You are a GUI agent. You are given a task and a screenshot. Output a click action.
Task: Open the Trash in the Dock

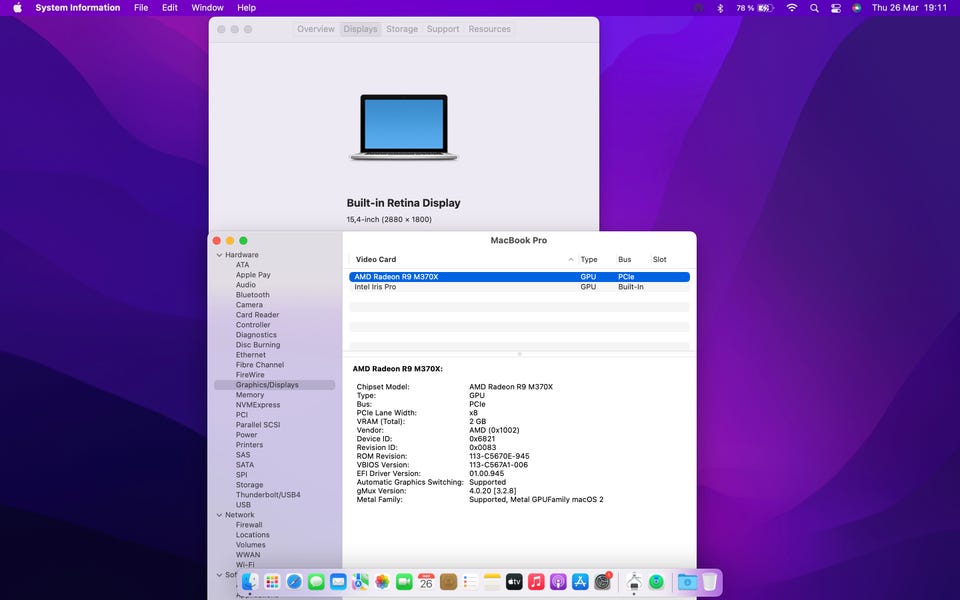coord(709,582)
